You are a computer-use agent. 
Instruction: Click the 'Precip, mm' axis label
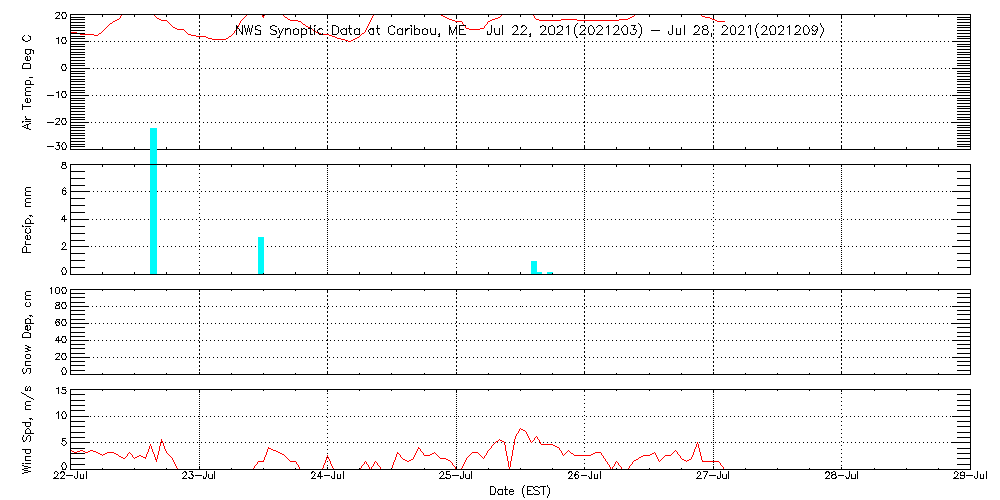pos(28,220)
